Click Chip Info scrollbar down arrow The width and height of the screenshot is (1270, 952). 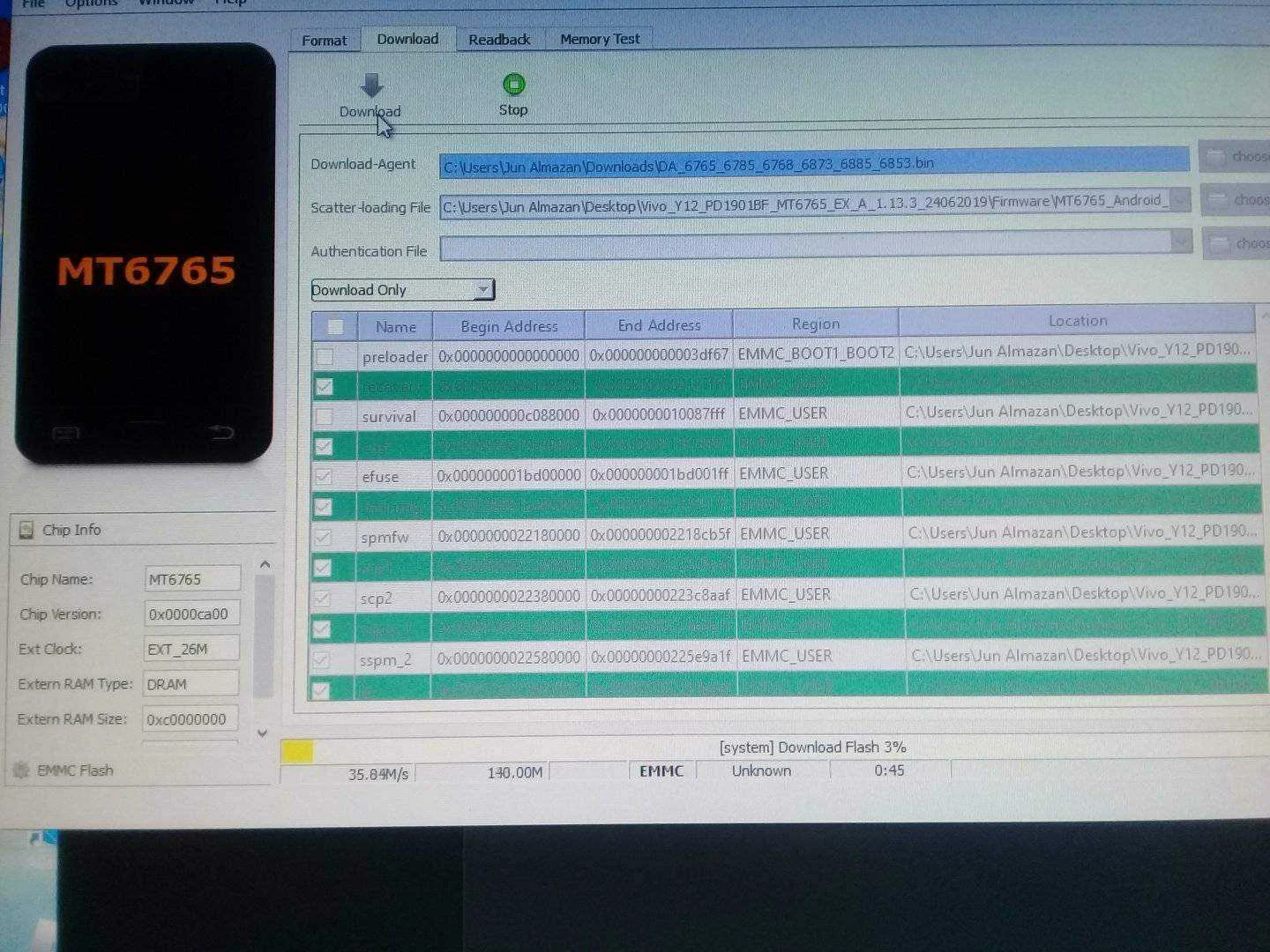tap(263, 733)
